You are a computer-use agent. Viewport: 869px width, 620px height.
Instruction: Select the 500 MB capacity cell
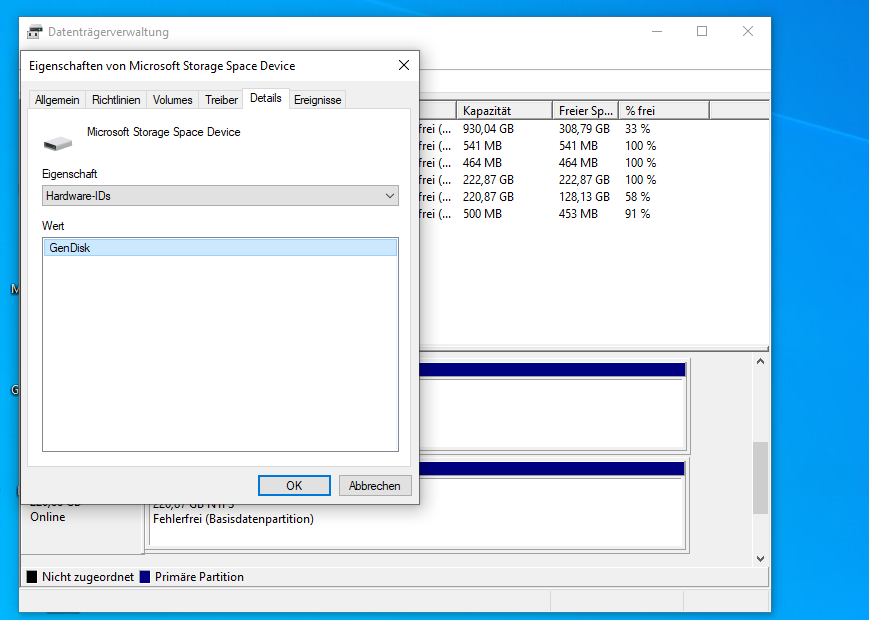pyautogui.click(x=482, y=214)
